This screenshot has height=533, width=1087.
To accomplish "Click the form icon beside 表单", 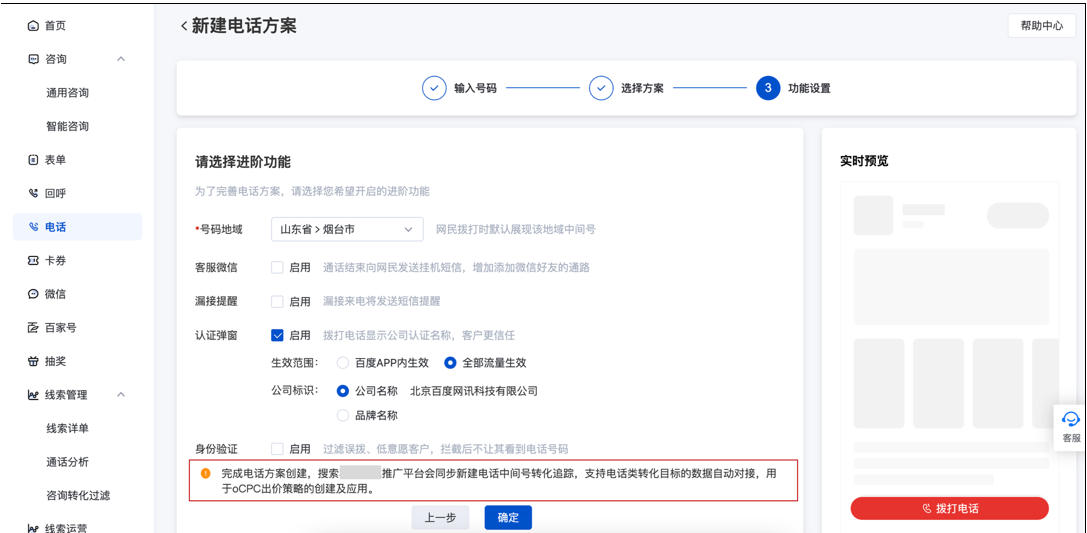I will coord(33,160).
